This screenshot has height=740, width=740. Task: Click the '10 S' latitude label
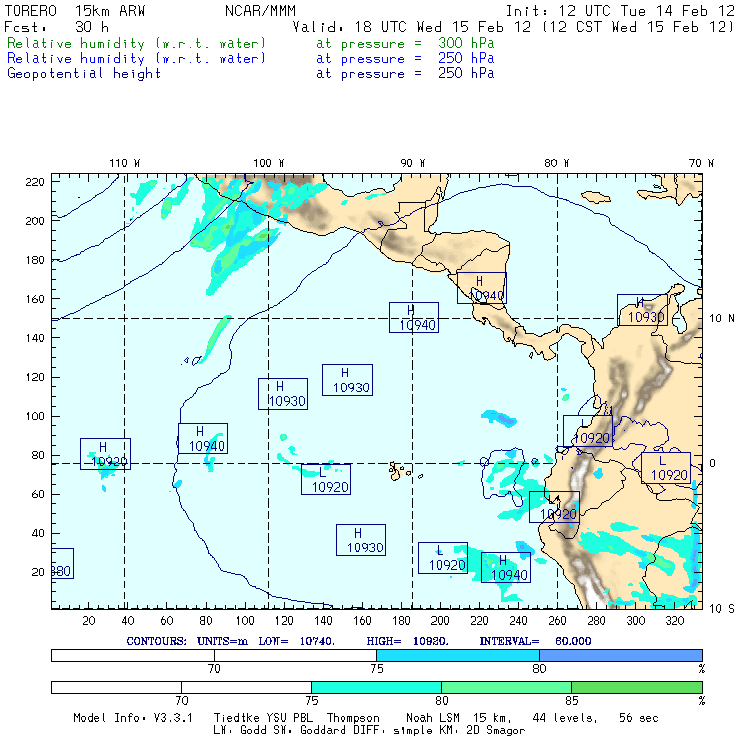coord(722,609)
